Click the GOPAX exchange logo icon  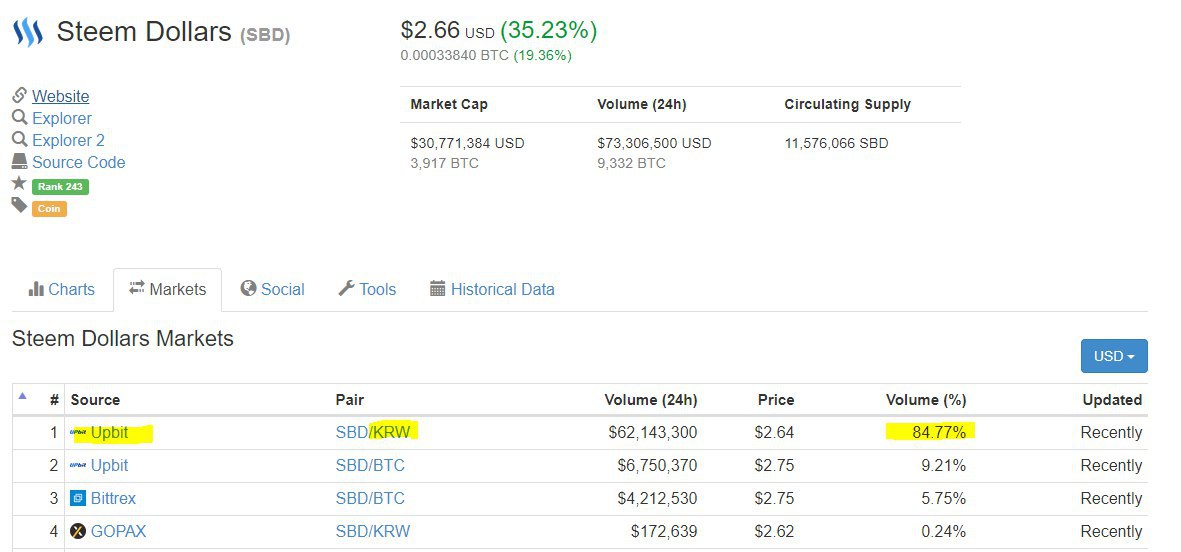pos(78,532)
